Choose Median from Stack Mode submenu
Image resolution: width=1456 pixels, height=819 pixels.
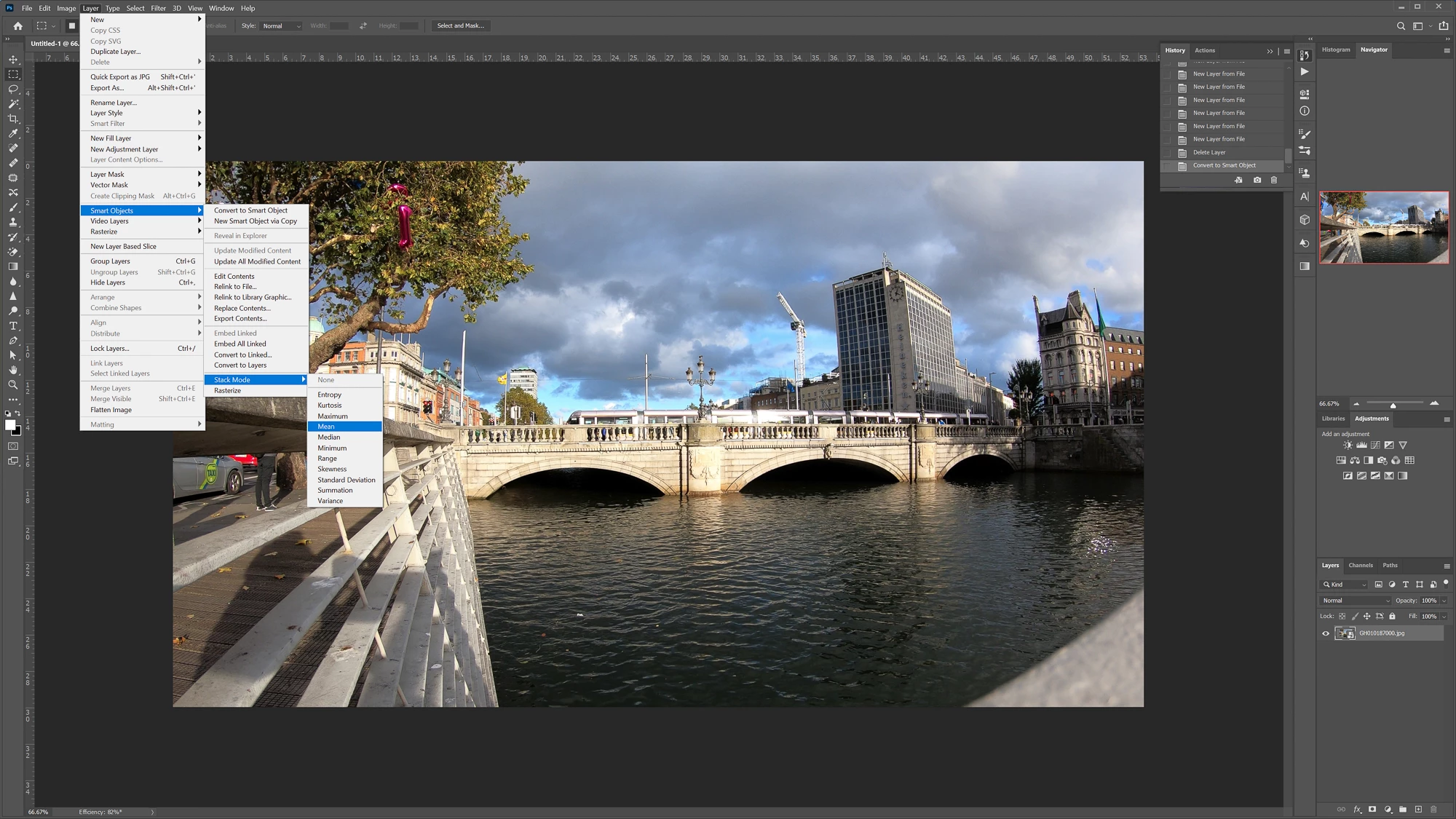[328, 438]
